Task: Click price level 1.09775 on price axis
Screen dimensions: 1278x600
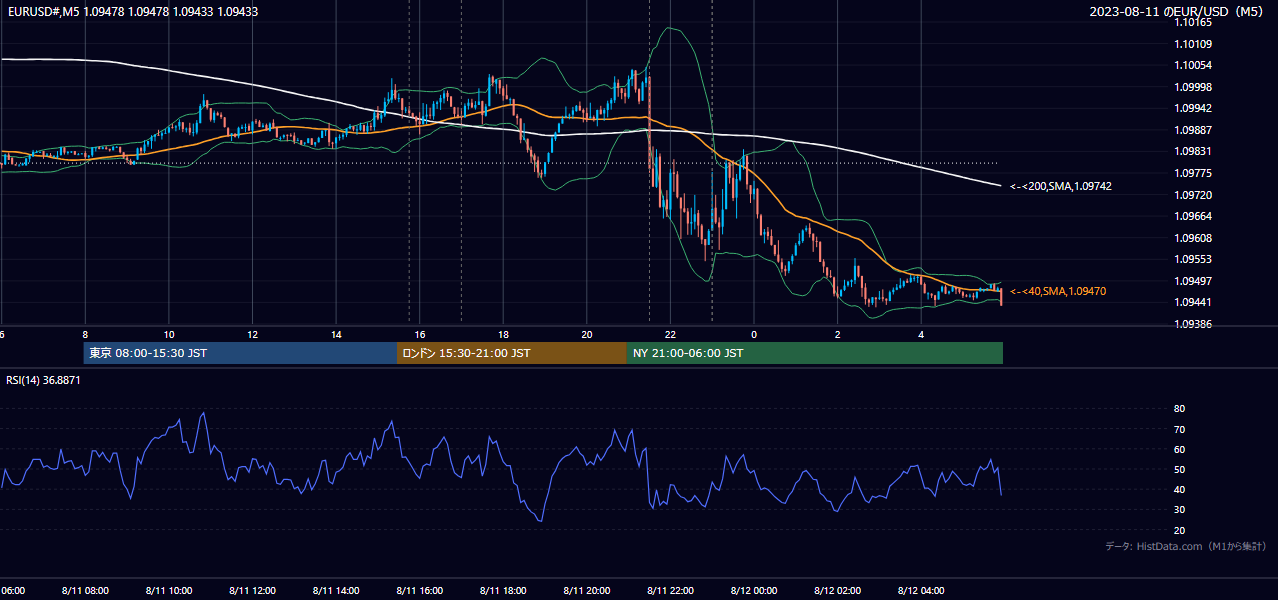Action: coord(1193,173)
